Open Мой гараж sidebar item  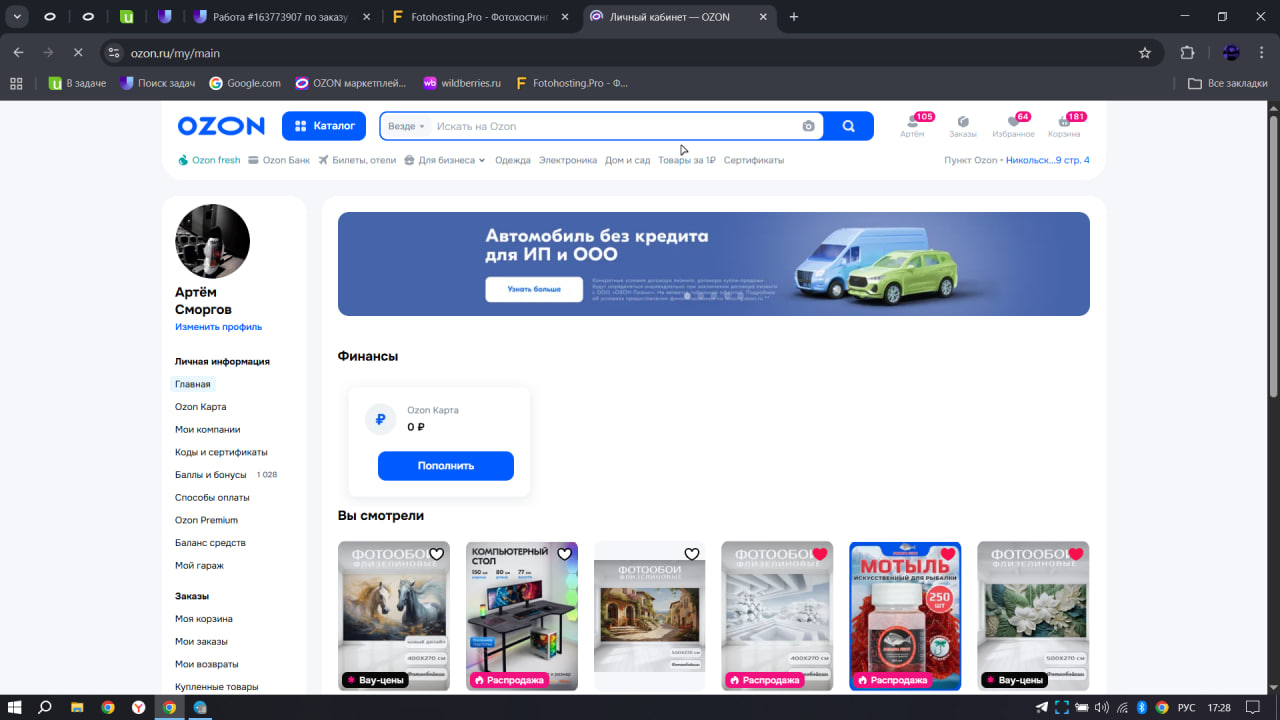point(200,566)
